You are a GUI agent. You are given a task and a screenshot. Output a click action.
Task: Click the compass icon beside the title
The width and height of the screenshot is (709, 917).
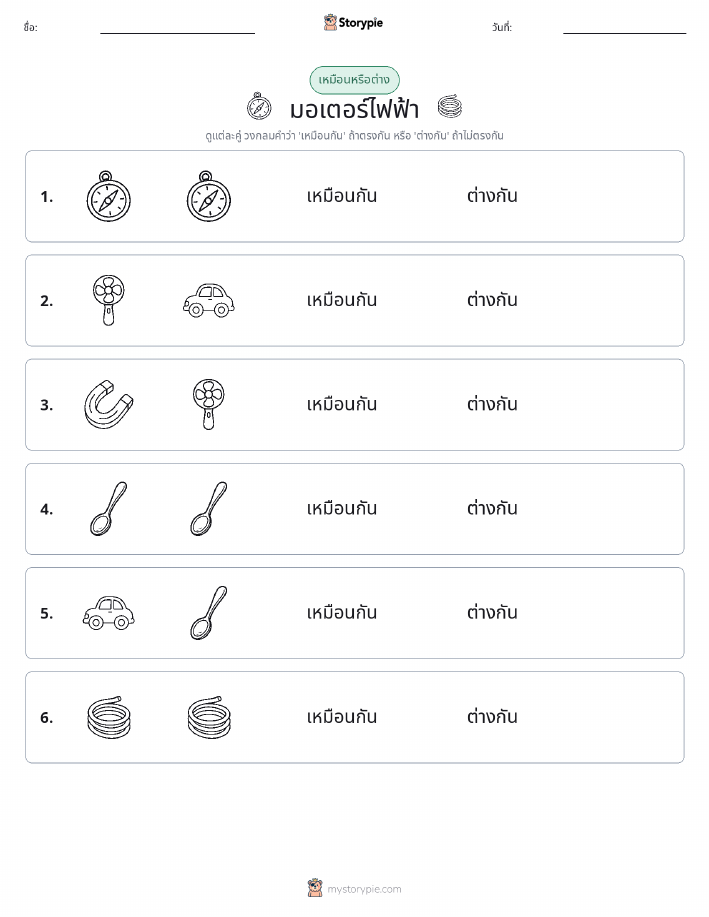pos(259,106)
